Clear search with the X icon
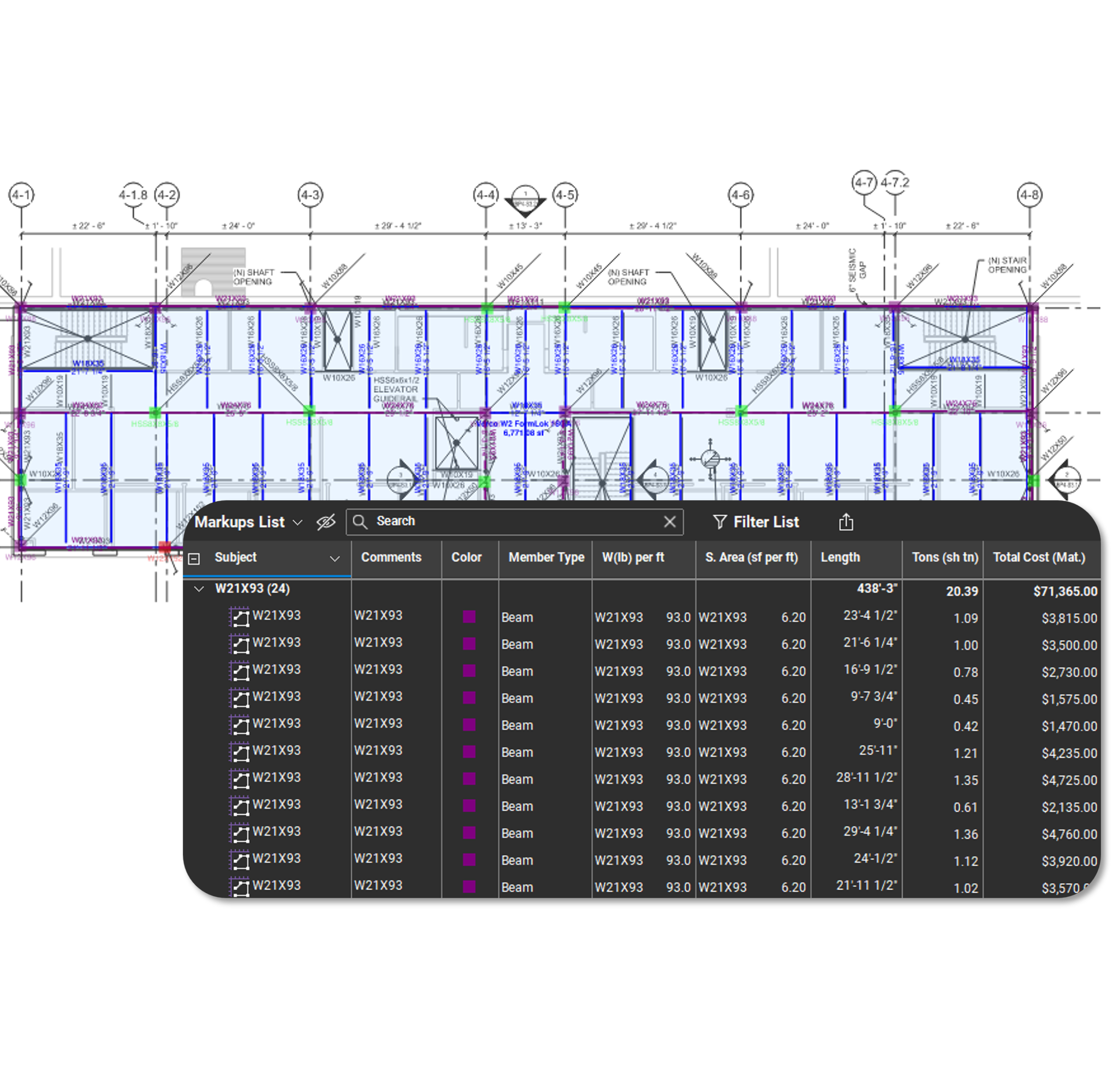This screenshot has width=1114, height=1092. 669,521
